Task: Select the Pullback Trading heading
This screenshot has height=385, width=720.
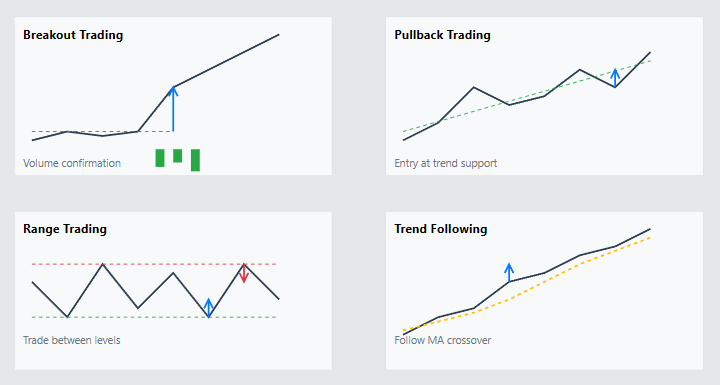Action: point(442,35)
